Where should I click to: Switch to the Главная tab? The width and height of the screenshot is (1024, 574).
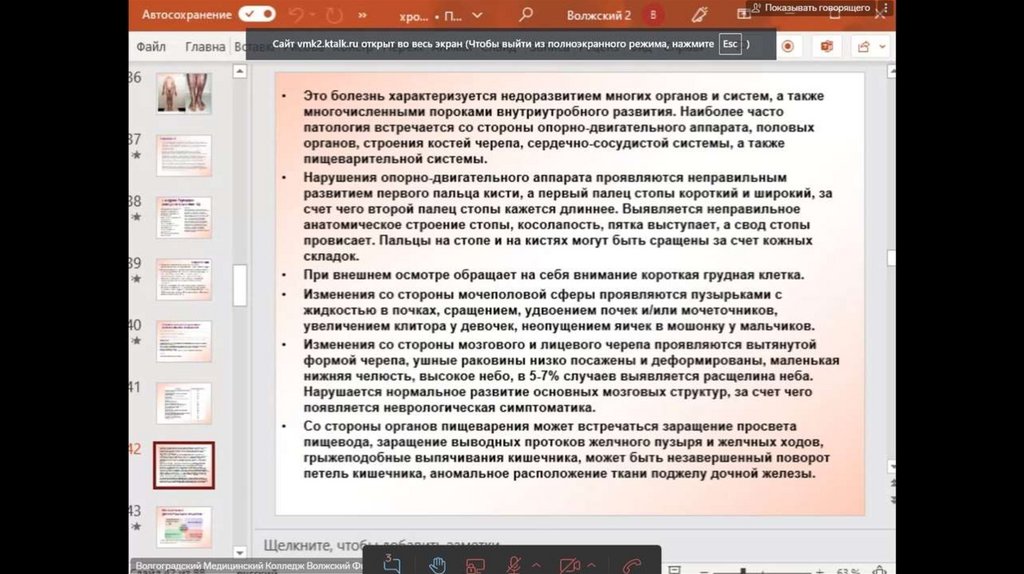(x=205, y=46)
